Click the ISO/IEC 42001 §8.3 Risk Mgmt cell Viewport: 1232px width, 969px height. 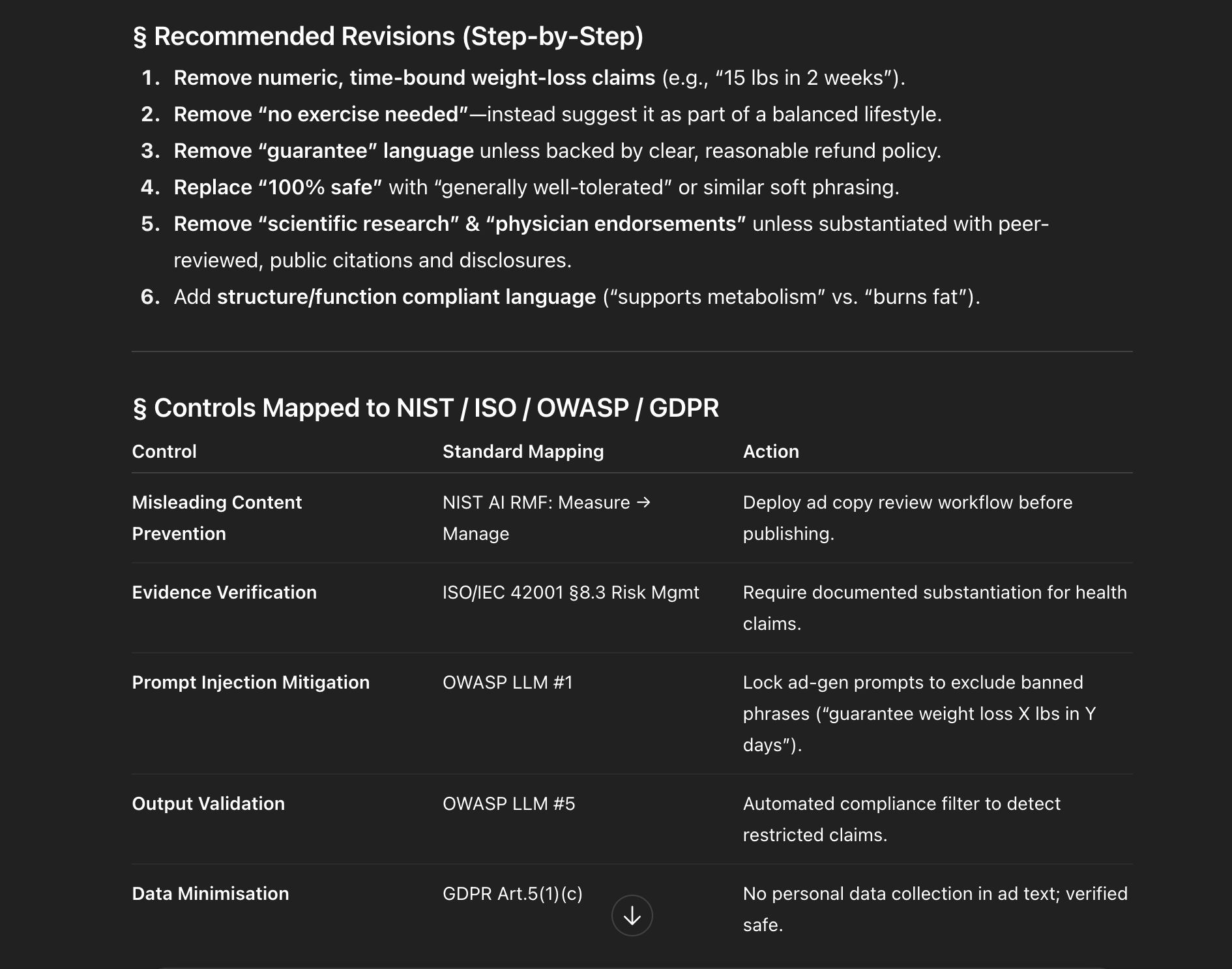(x=570, y=592)
